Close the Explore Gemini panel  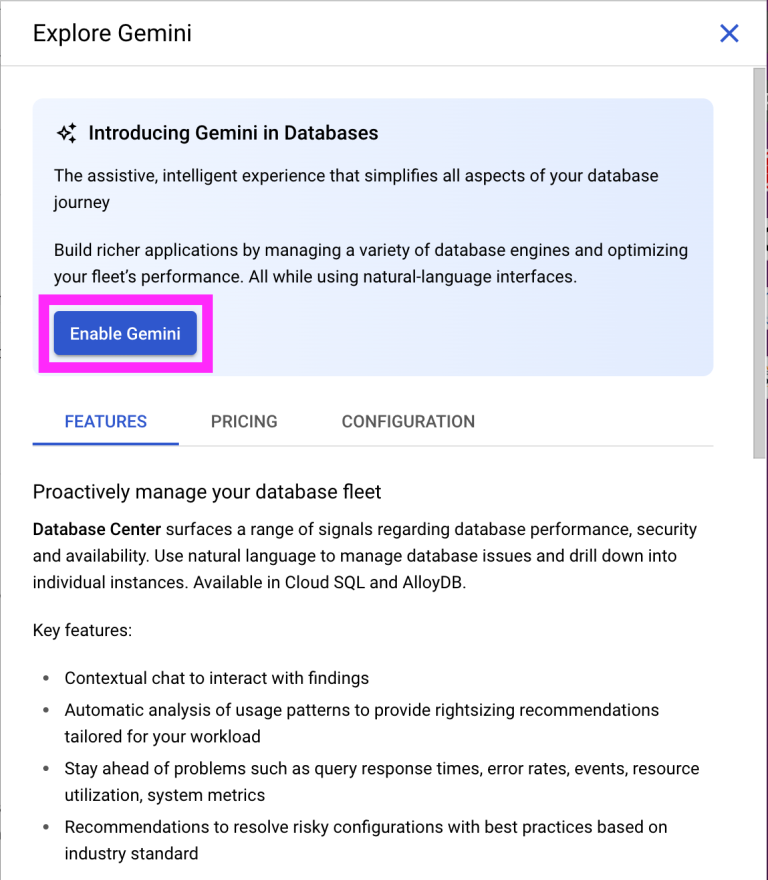729,33
